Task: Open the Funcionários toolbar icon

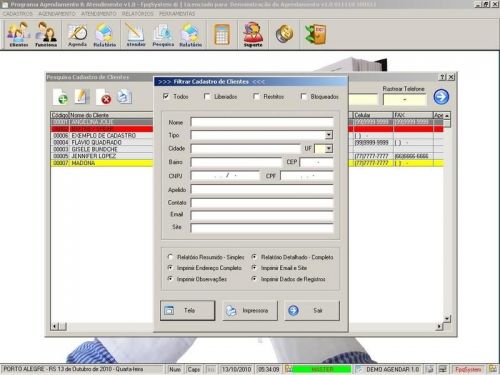Action: point(46,34)
